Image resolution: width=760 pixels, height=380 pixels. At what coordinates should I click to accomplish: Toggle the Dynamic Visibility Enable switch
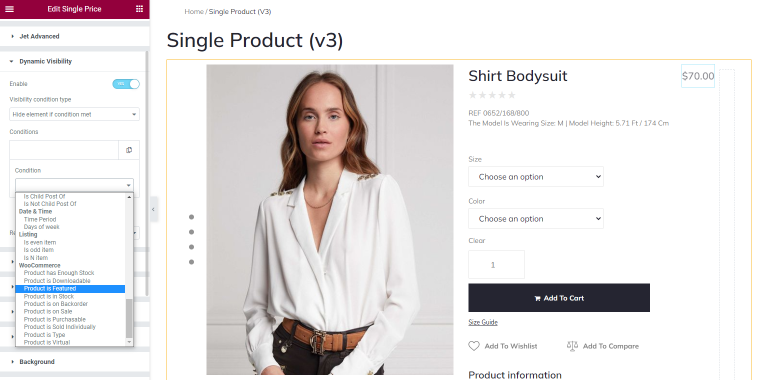click(x=126, y=84)
